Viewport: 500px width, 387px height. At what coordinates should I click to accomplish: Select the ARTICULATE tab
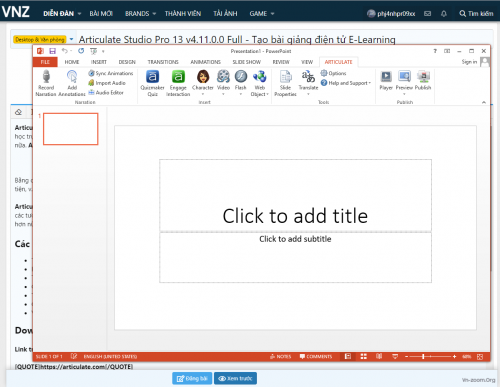(x=338, y=62)
